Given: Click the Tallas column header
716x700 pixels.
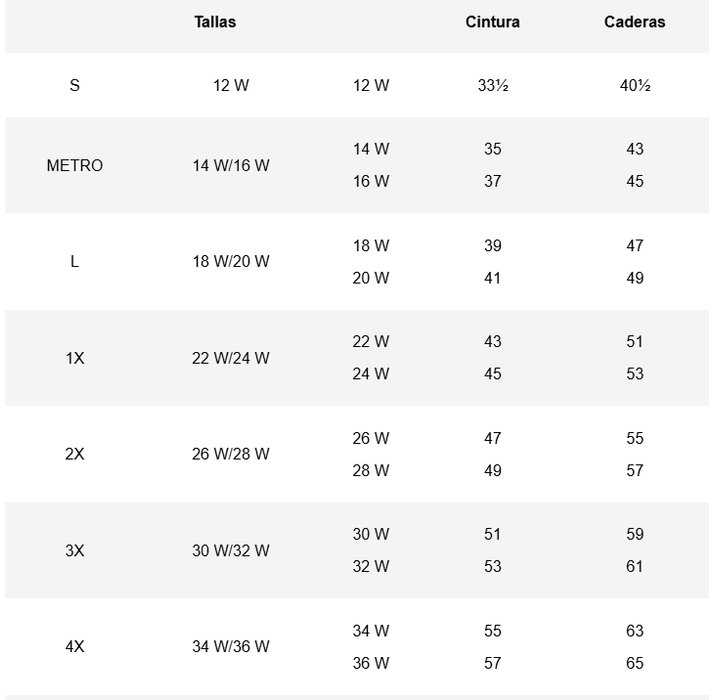Looking at the screenshot, I should pos(215,22).
